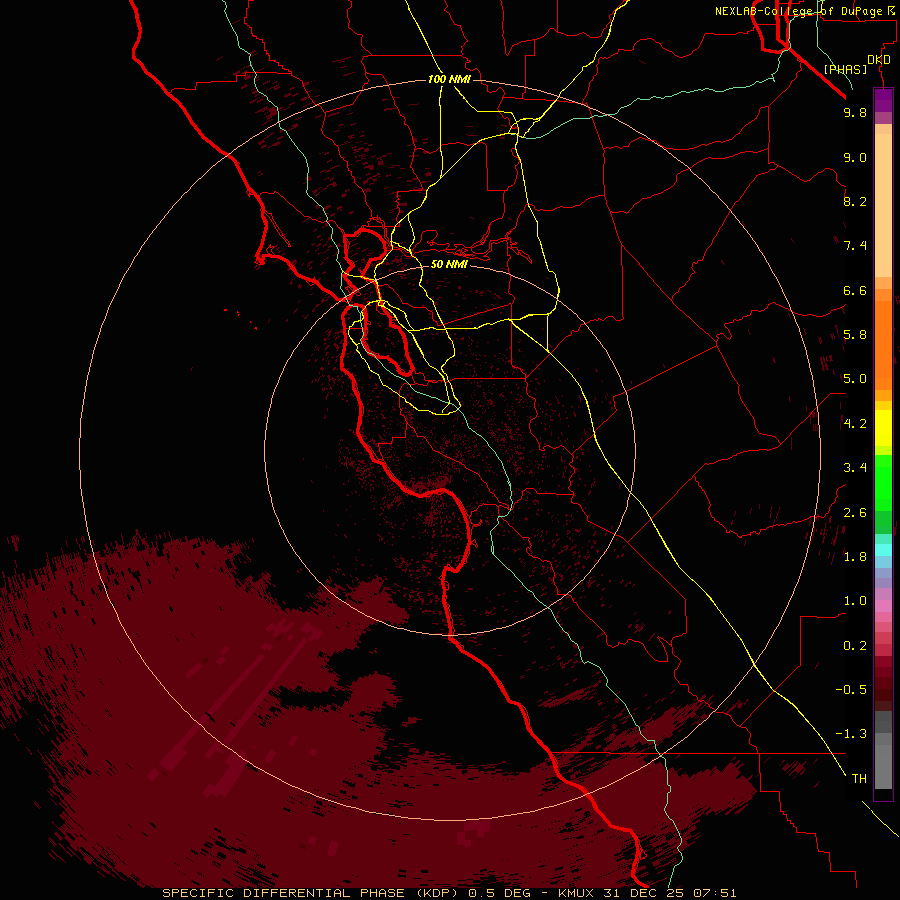The height and width of the screenshot is (900, 900).
Task: Click the 3.4 scale value
Action: 855,468
